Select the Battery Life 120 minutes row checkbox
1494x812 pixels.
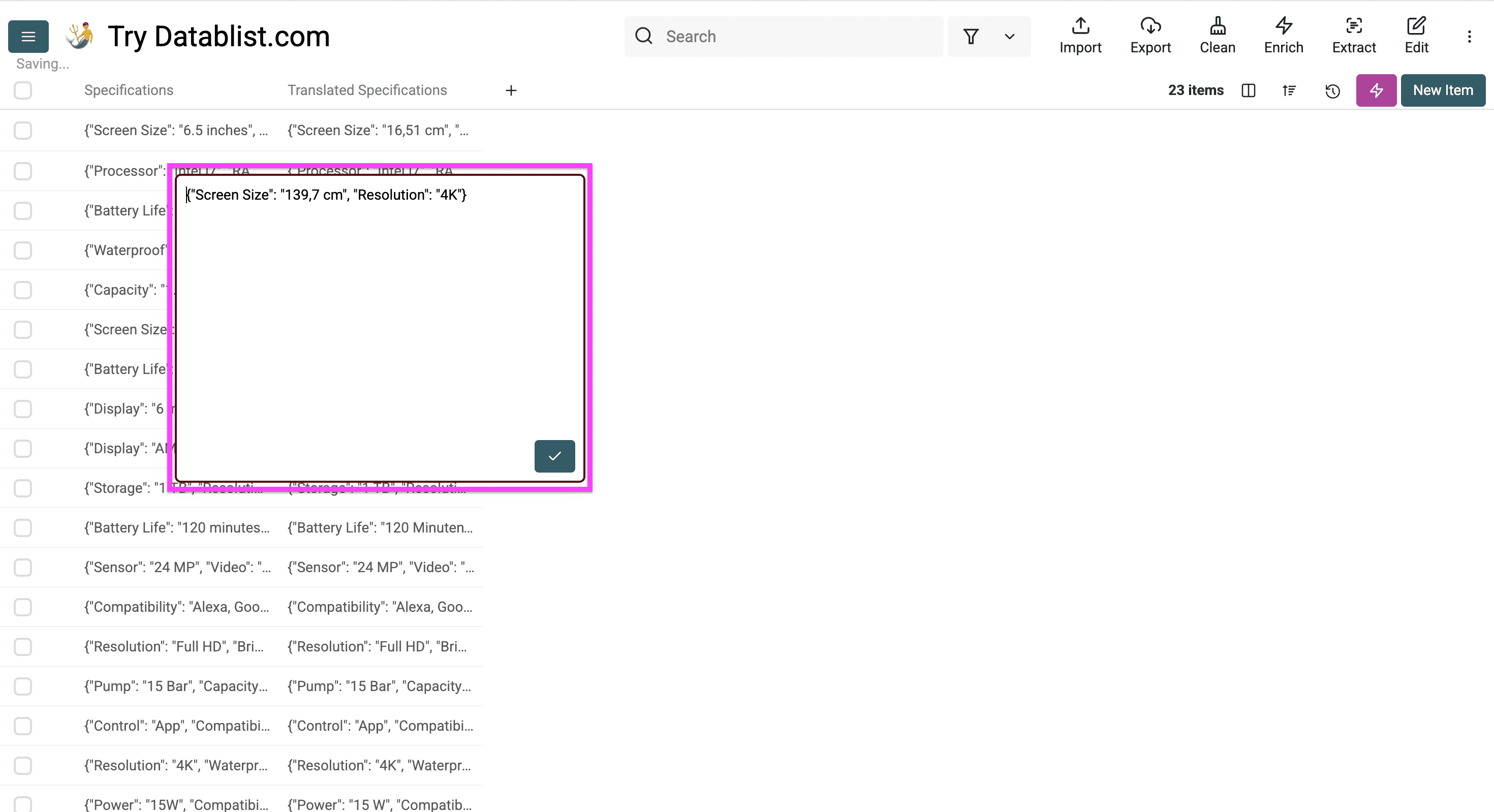(23, 528)
